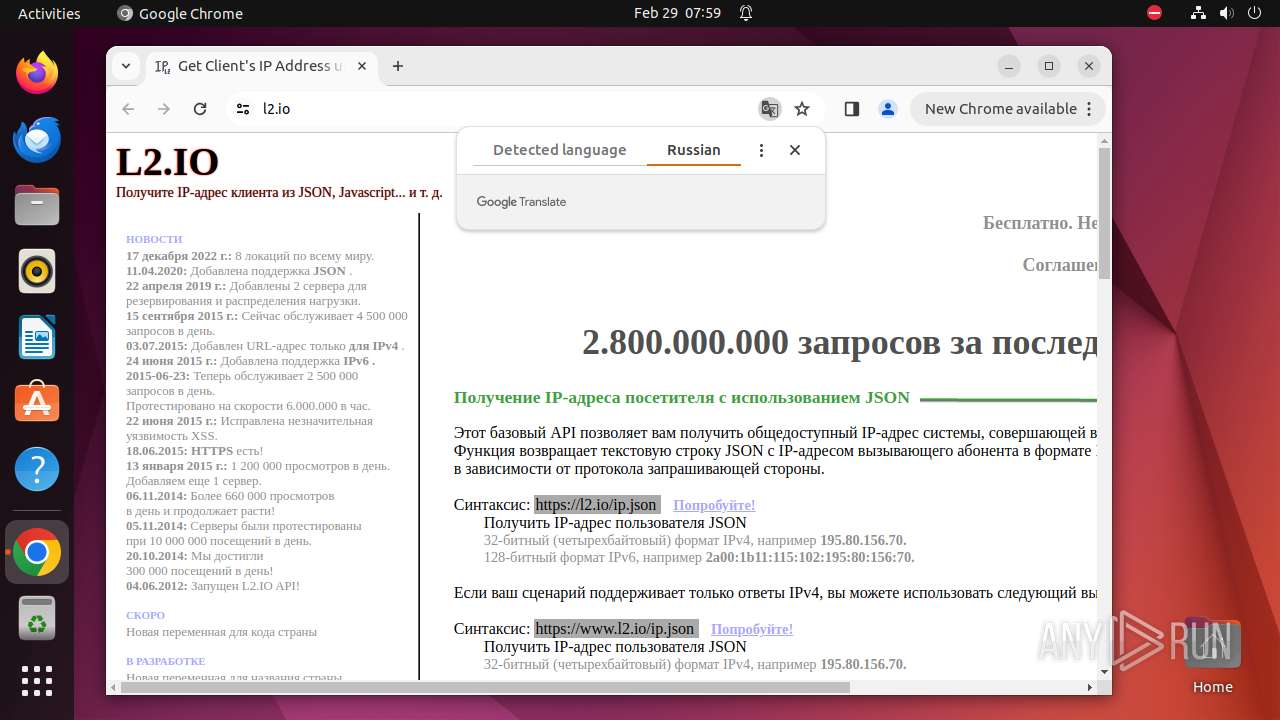Select Google Chrome icon in dock
1280x720 pixels.
37,552
